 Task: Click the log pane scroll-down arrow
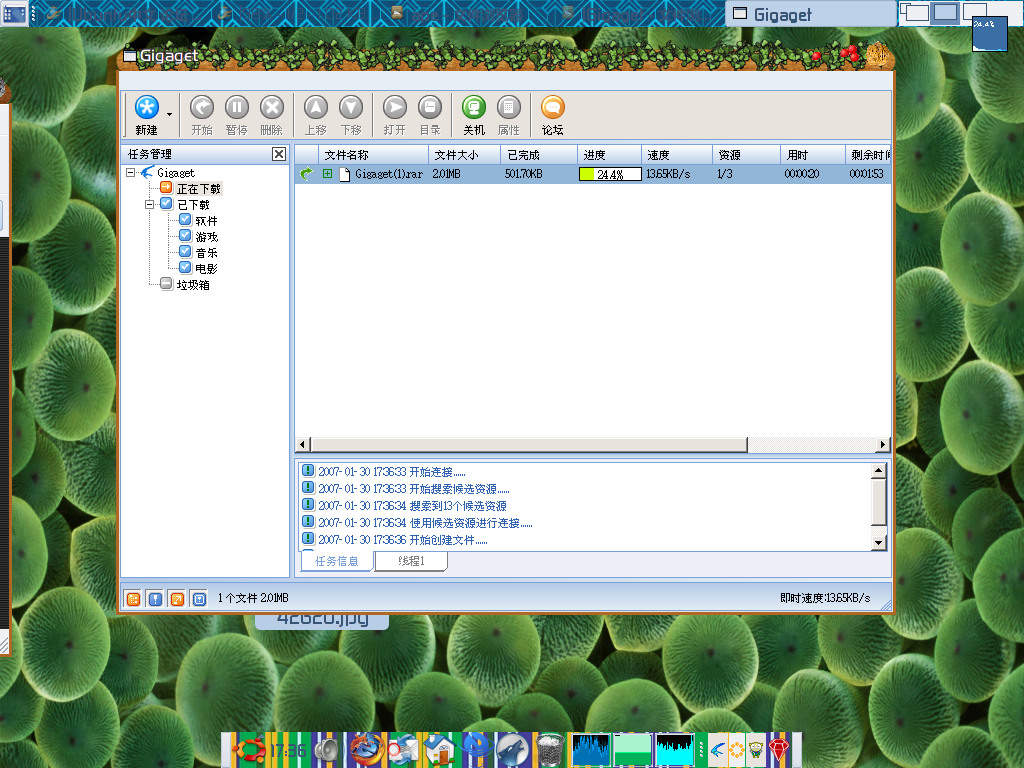(878, 543)
